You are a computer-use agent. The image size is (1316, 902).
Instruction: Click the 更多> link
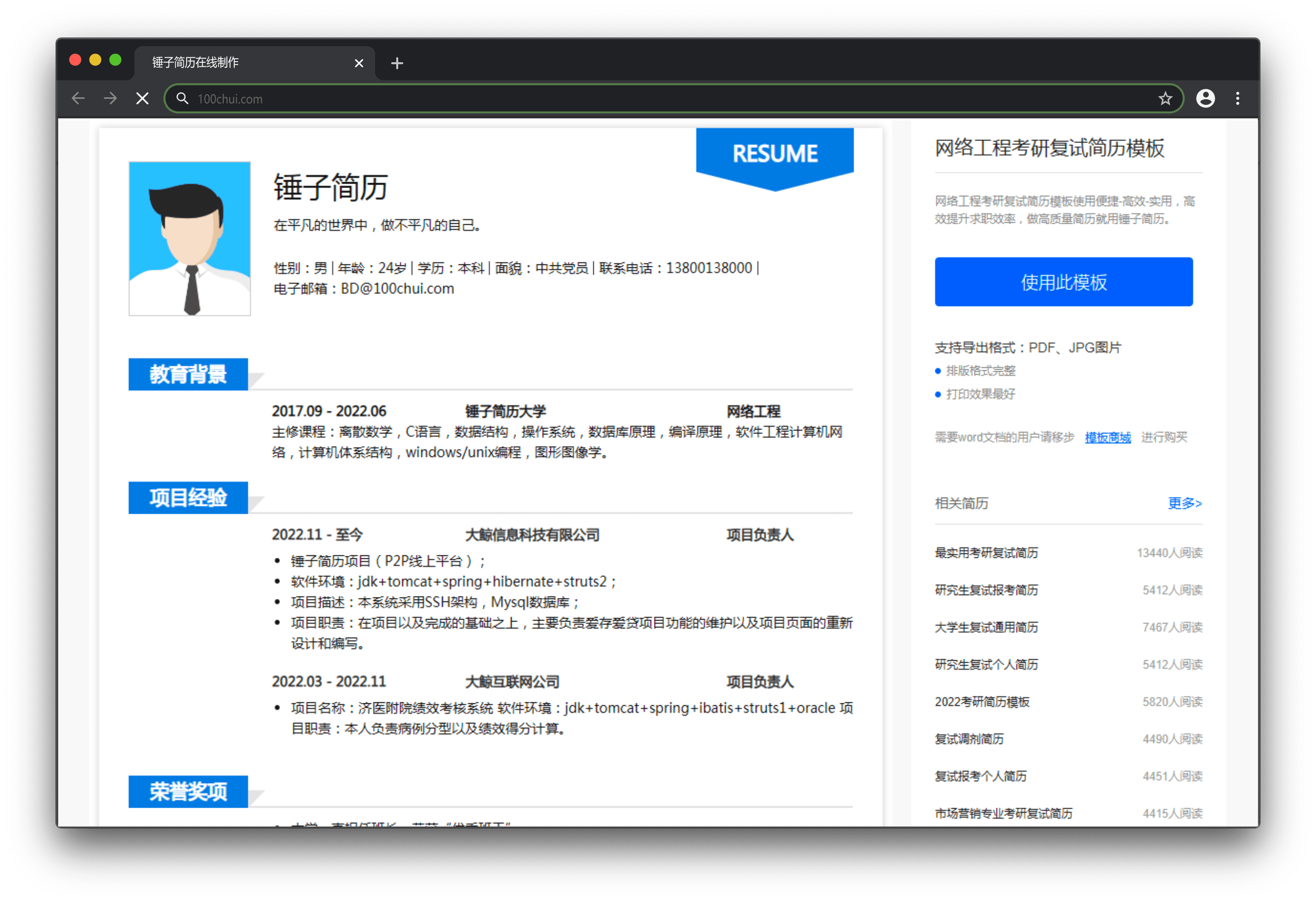click(x=1185, y=503)
